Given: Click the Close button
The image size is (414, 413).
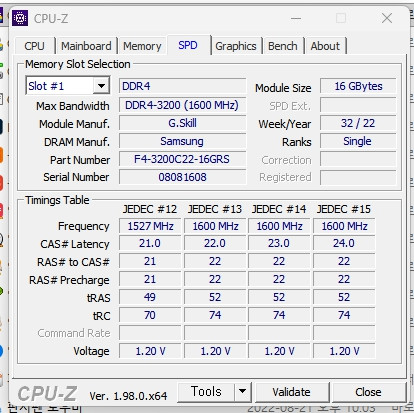Looking at the screenshot, I should point(369,392).
